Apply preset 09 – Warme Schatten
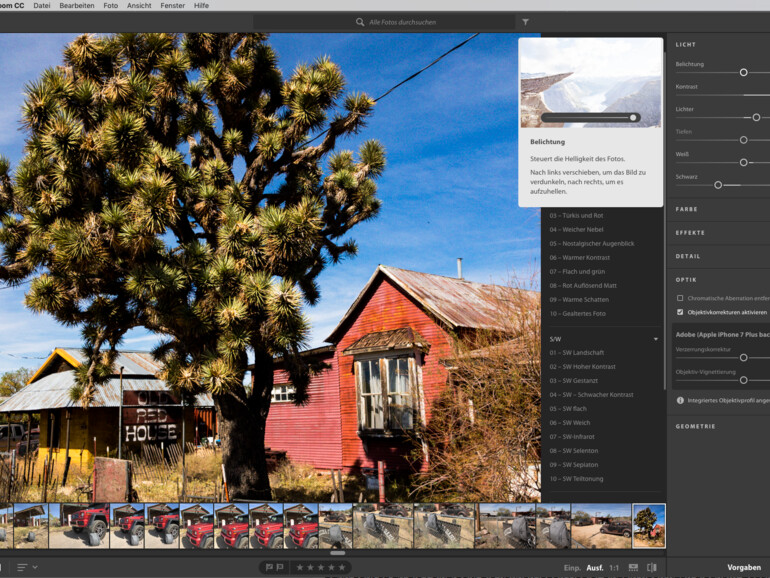This screenshot has height=578, width=770. click(x=579, y=300)
